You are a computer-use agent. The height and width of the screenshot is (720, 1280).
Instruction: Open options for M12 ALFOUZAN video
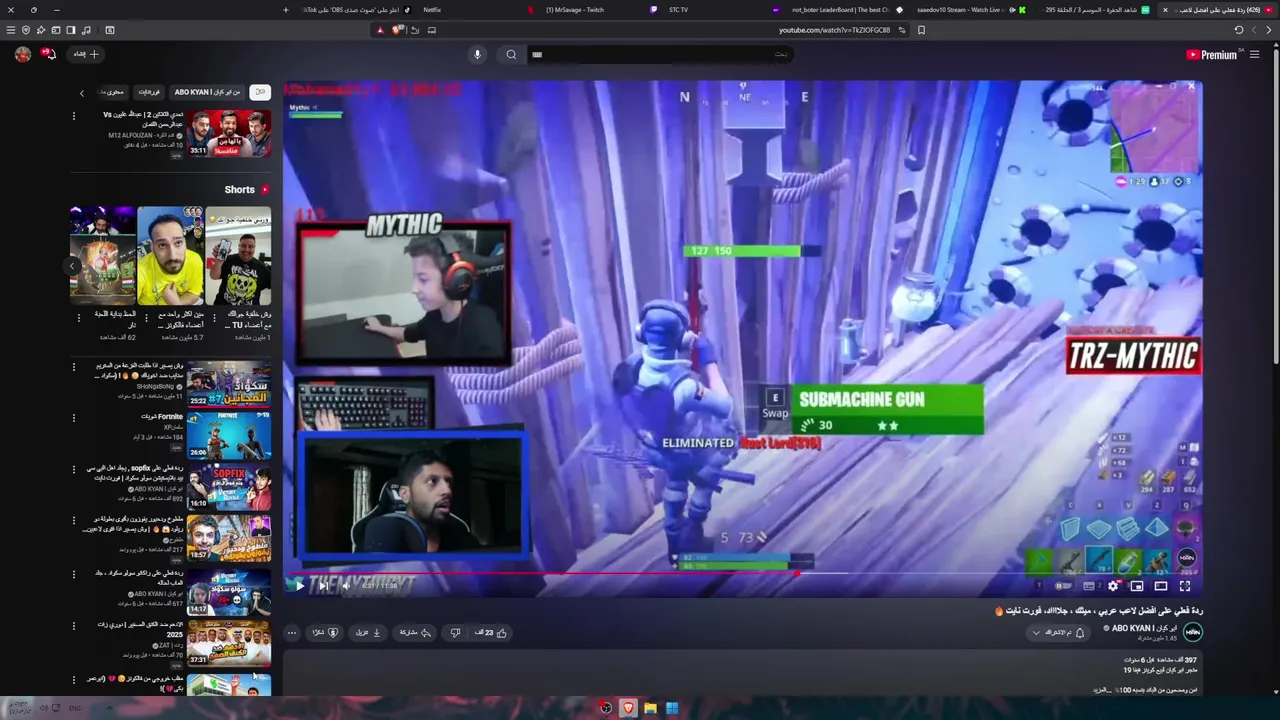[x=73, y=116]
